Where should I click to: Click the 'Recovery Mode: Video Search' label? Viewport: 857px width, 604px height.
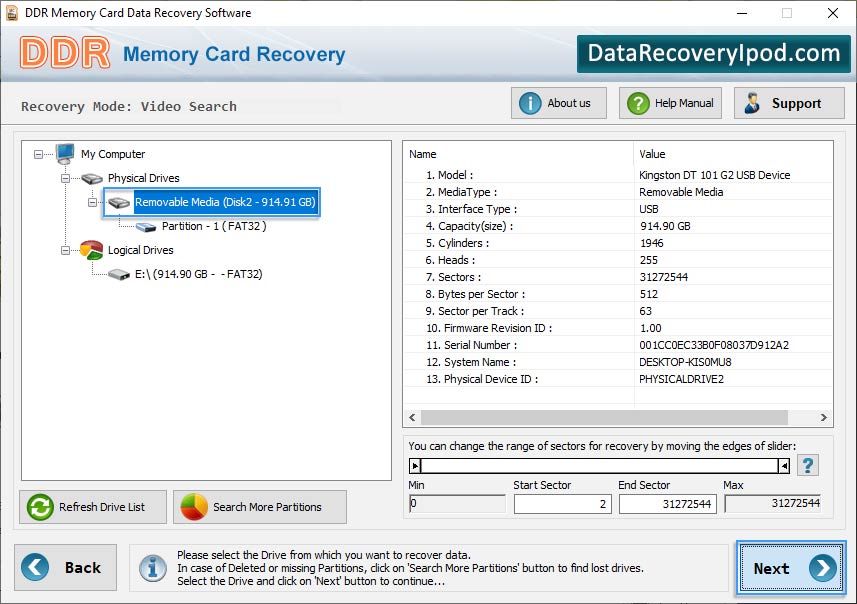[129, 106]
